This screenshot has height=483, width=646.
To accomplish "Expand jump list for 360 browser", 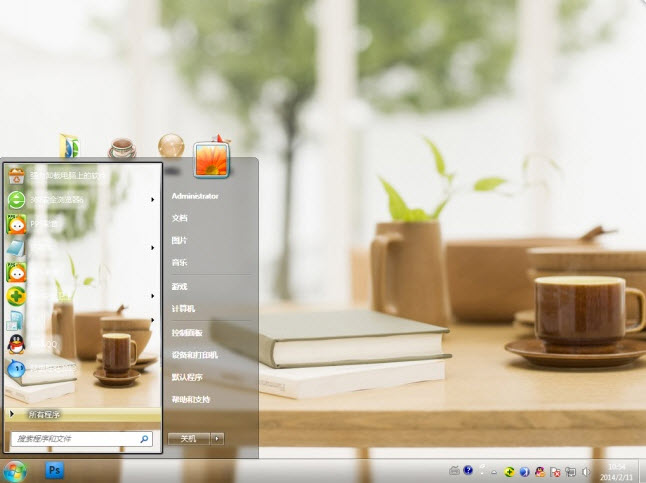I will coord(152,200).
